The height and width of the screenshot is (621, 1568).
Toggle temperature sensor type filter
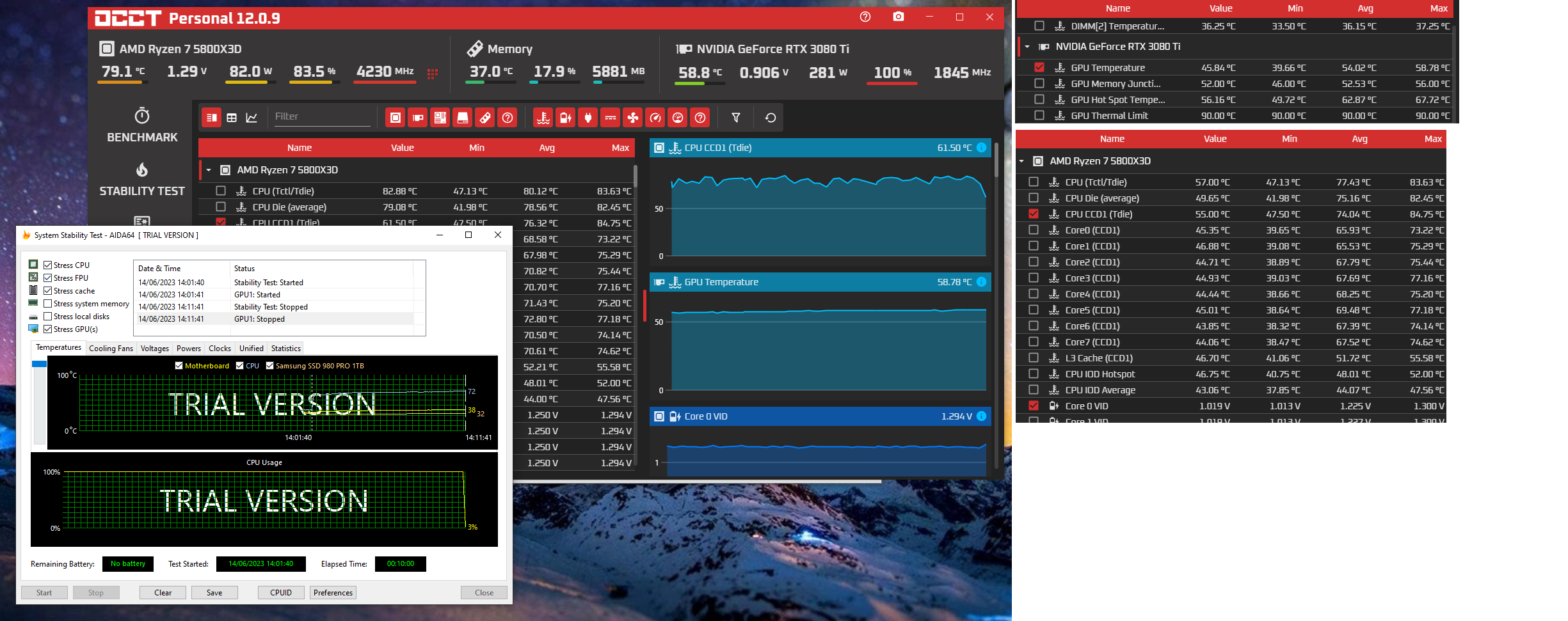point(543,118)
